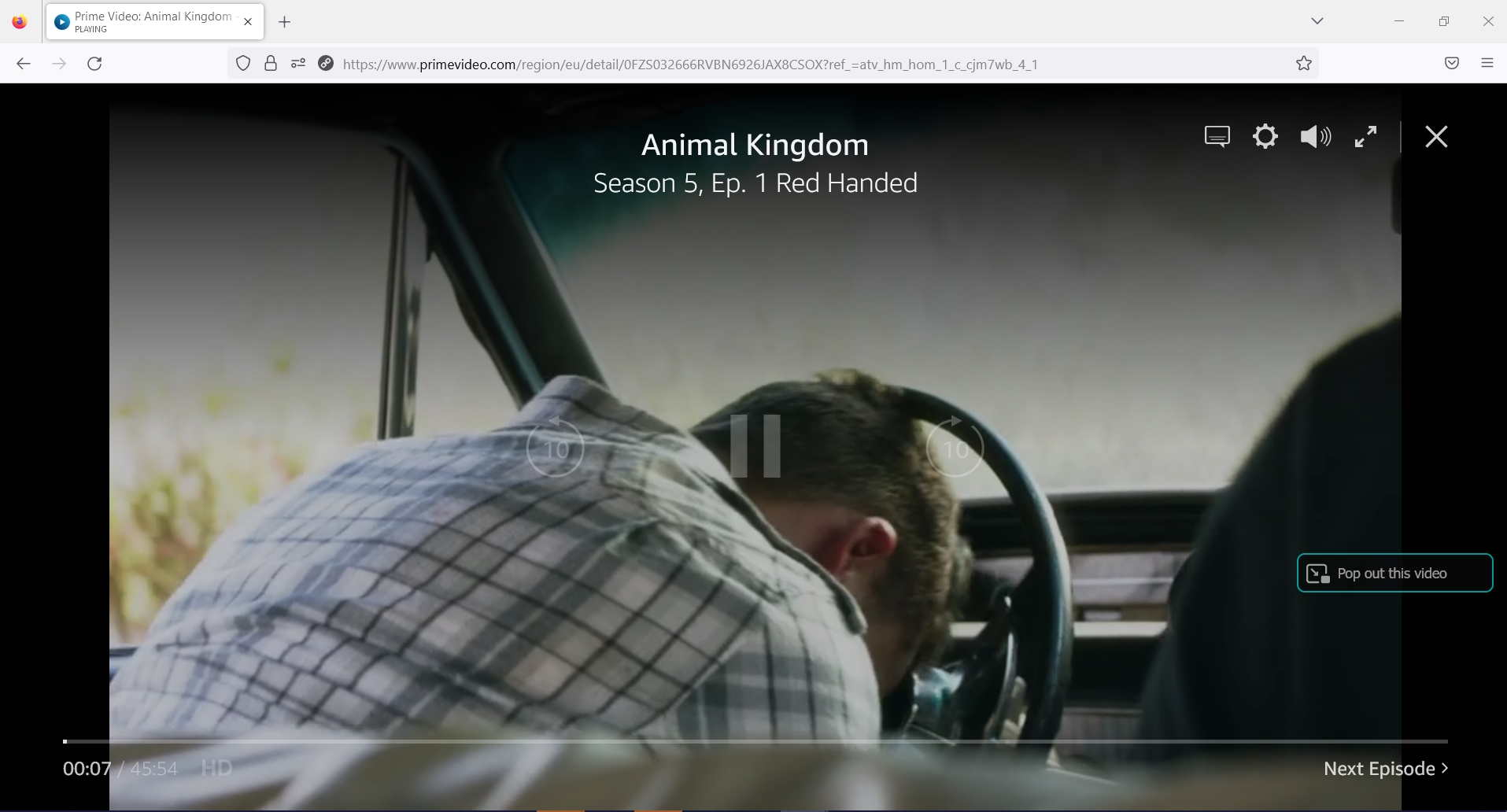Open the Firefox application menu
The width and height of the screenshot is (1507, 812).
pyautogui.click(x=1487, y=64)
